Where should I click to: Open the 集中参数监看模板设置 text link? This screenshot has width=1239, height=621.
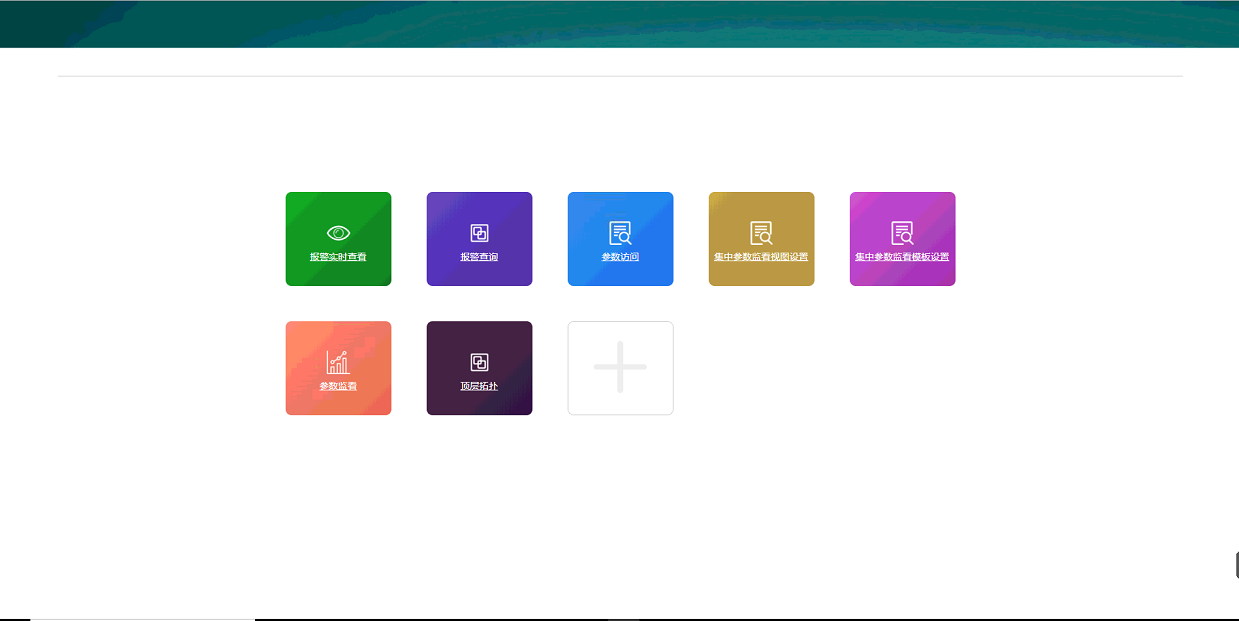902,257
